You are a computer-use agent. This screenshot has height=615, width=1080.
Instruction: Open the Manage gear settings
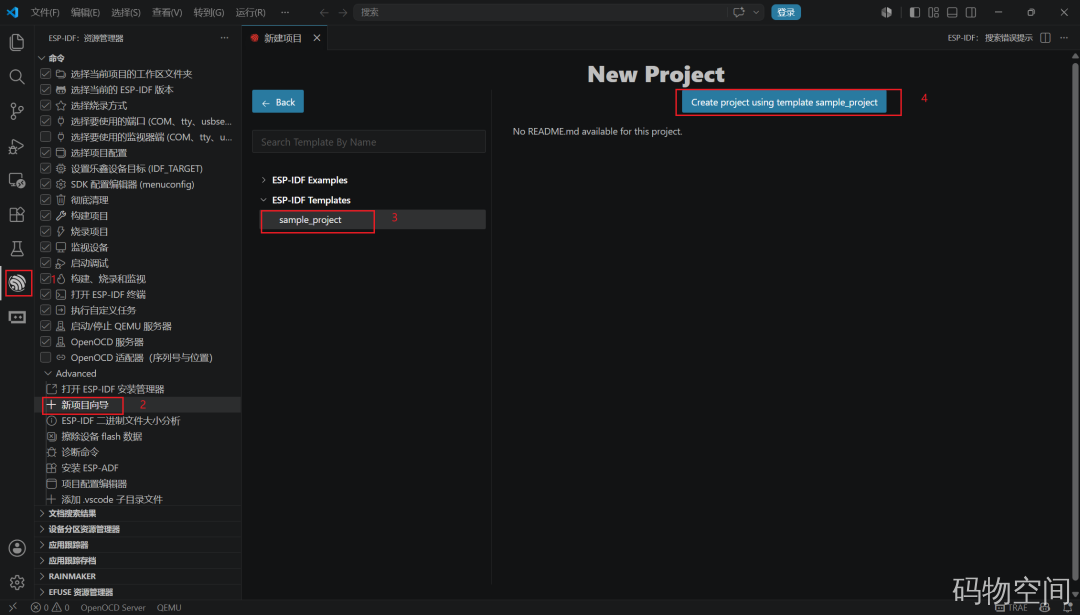tap(17, 583)
